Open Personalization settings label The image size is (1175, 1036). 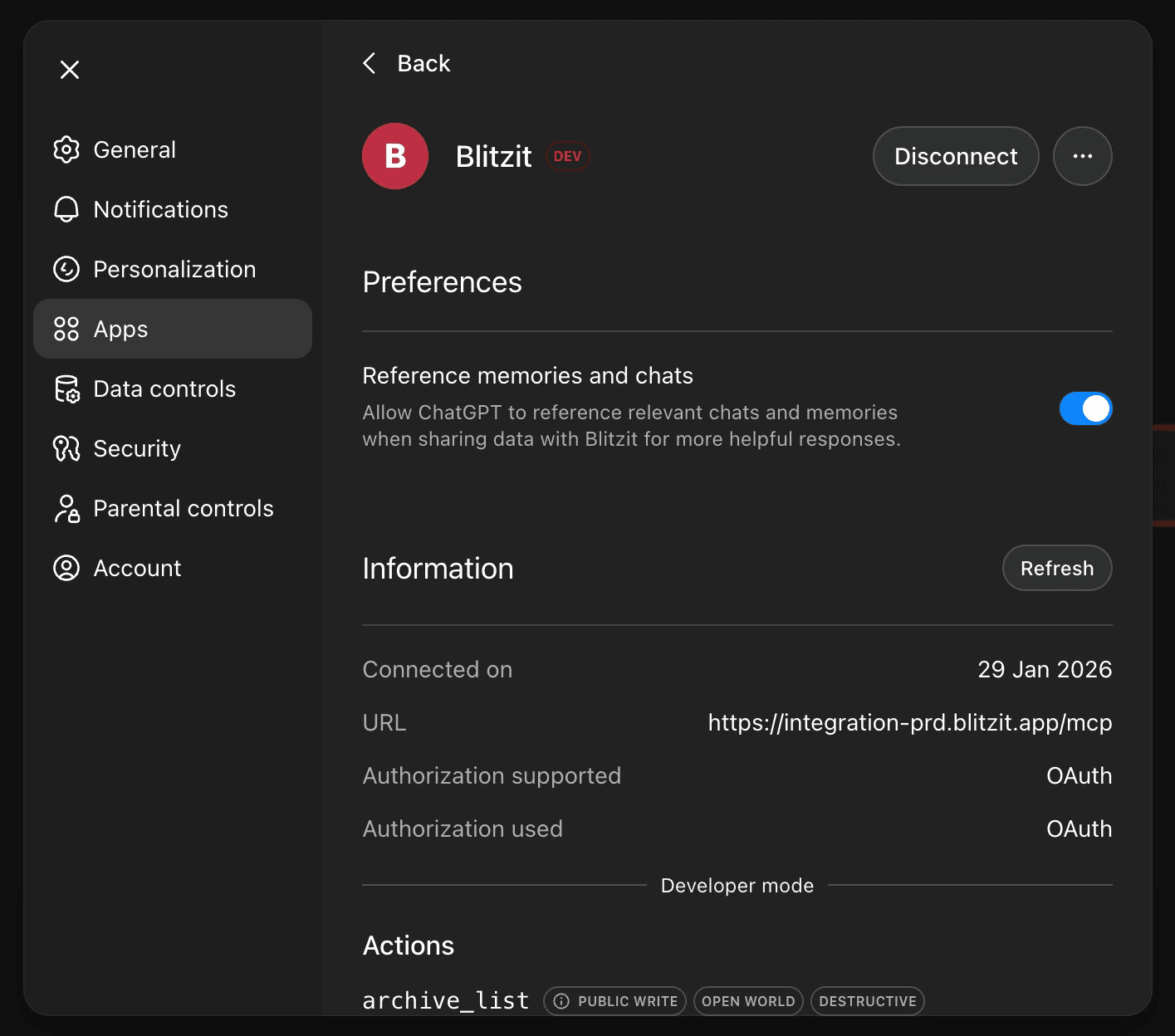[x=174, y=269]
